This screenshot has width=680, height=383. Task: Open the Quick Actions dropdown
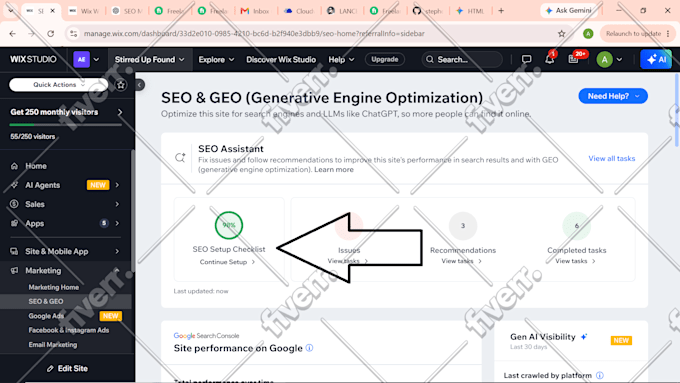click(x=59, y=85)
